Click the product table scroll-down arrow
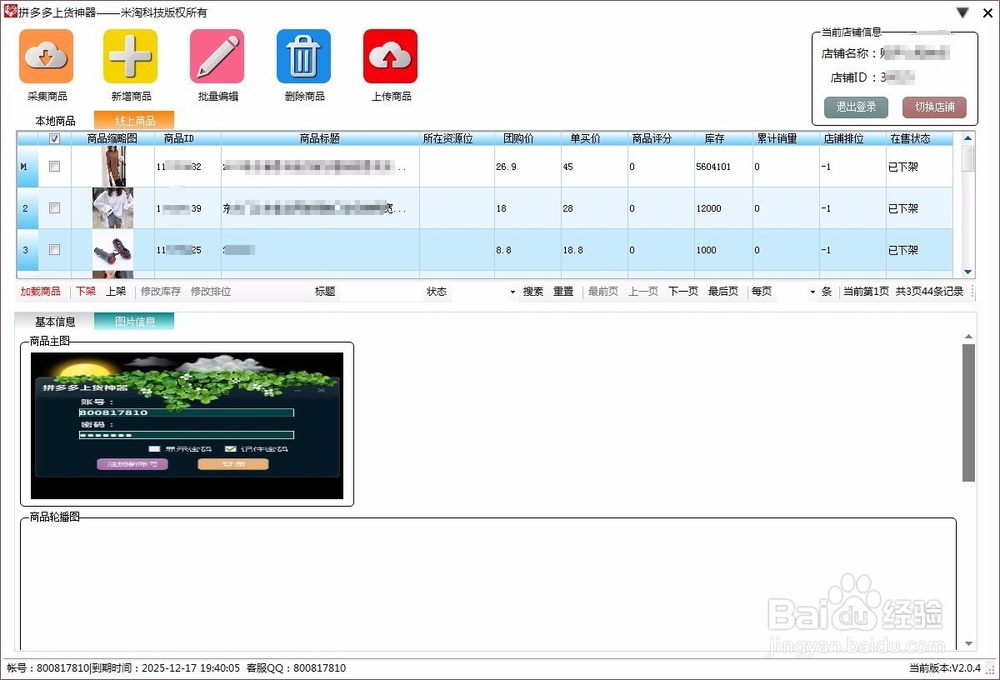 pos(968,272)
